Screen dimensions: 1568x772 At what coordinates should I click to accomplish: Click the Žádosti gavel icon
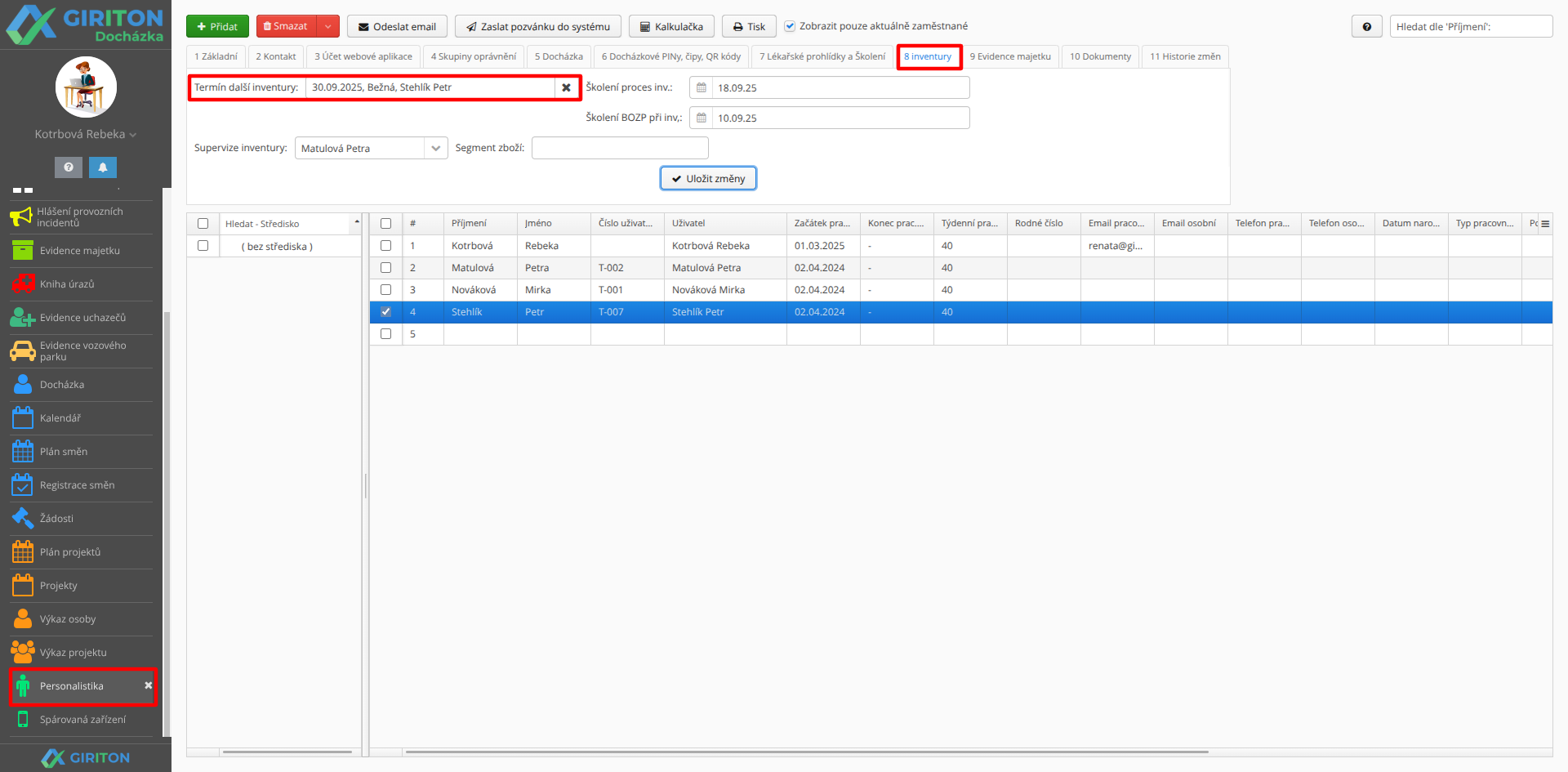point(23,519)
